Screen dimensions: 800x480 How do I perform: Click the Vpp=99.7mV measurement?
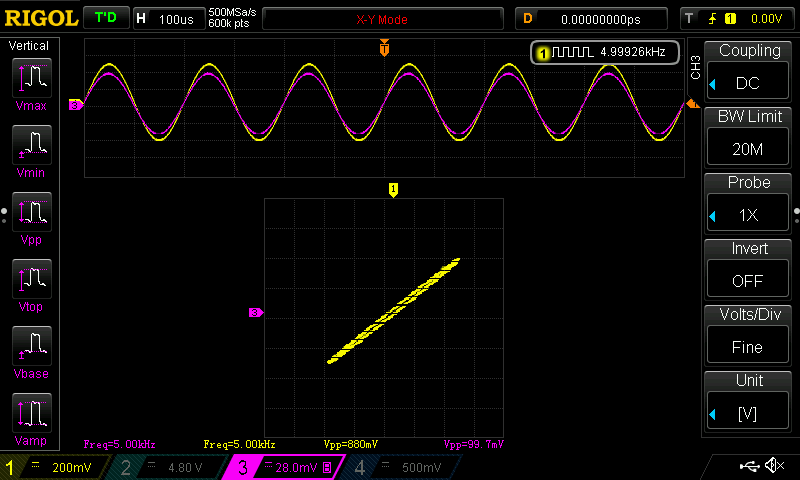(473, 444)
